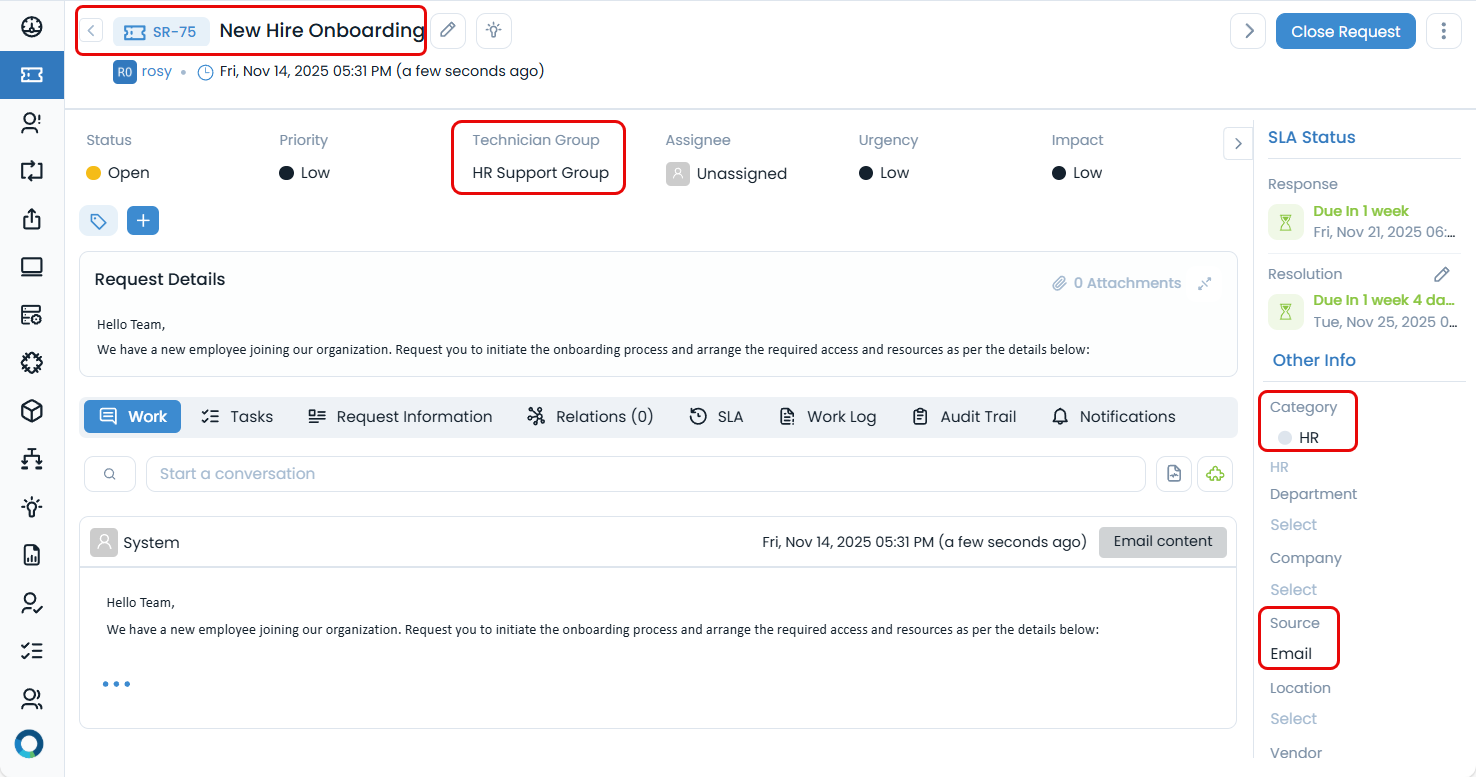1476x777 pixels.
Task: Change the Category field showing HR
Action: (x=1299, y=438)
